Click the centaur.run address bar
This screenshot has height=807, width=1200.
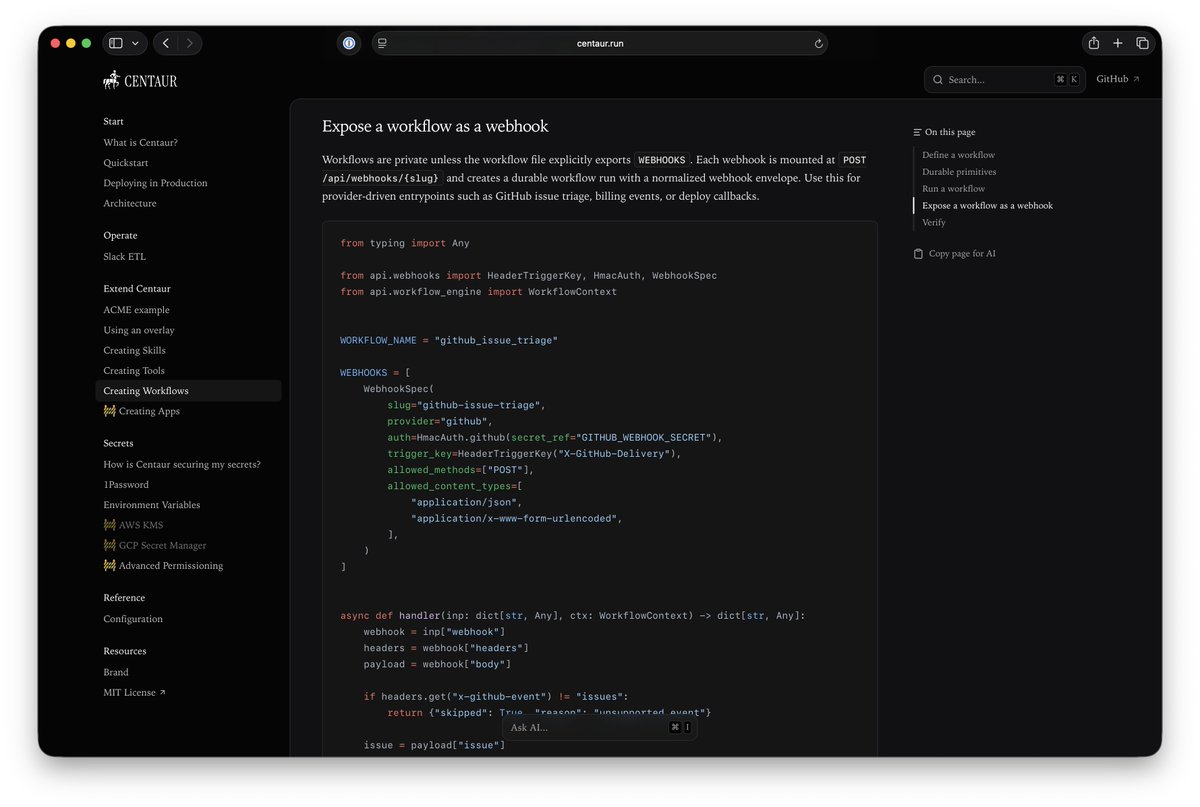click(x=599, y=44)
